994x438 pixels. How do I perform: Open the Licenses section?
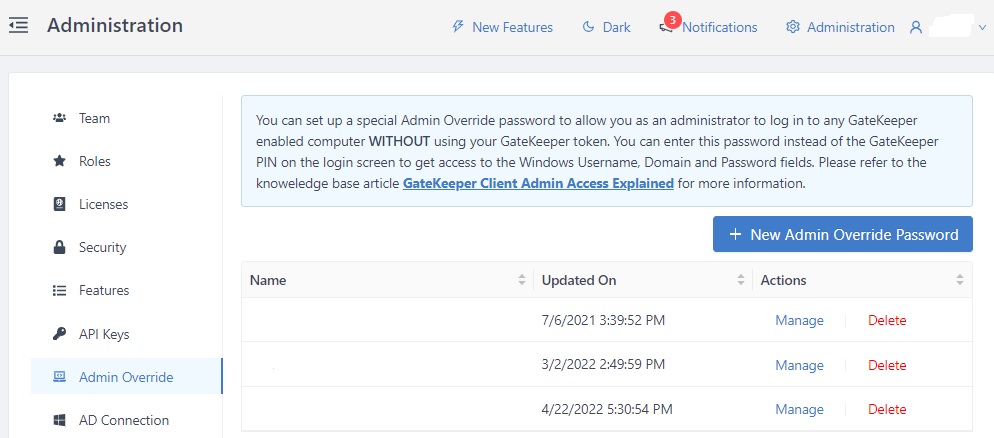[103, 204]
